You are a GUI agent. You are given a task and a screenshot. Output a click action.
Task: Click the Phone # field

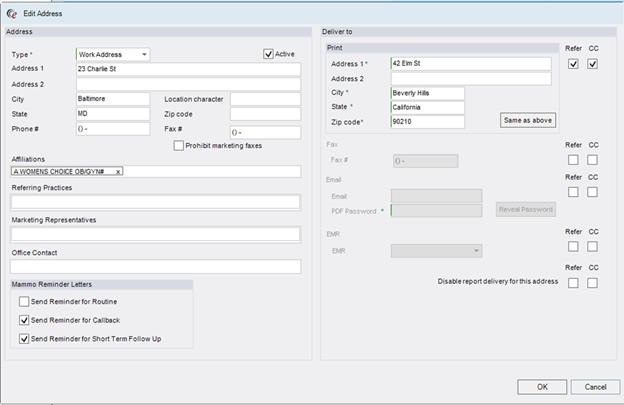tap(113, 129)
